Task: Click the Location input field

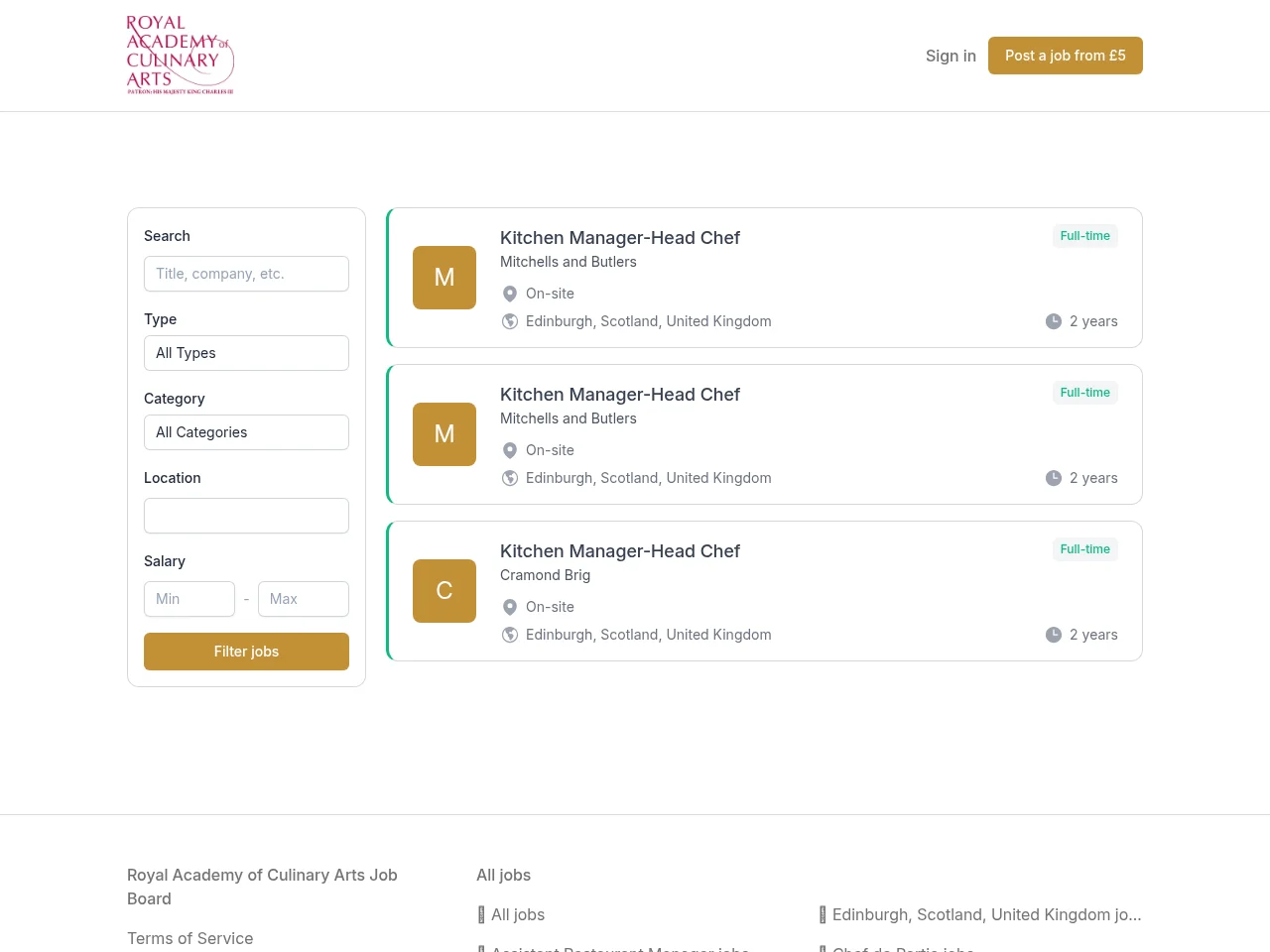Action: pyautogui.click(x=246, y=516)
